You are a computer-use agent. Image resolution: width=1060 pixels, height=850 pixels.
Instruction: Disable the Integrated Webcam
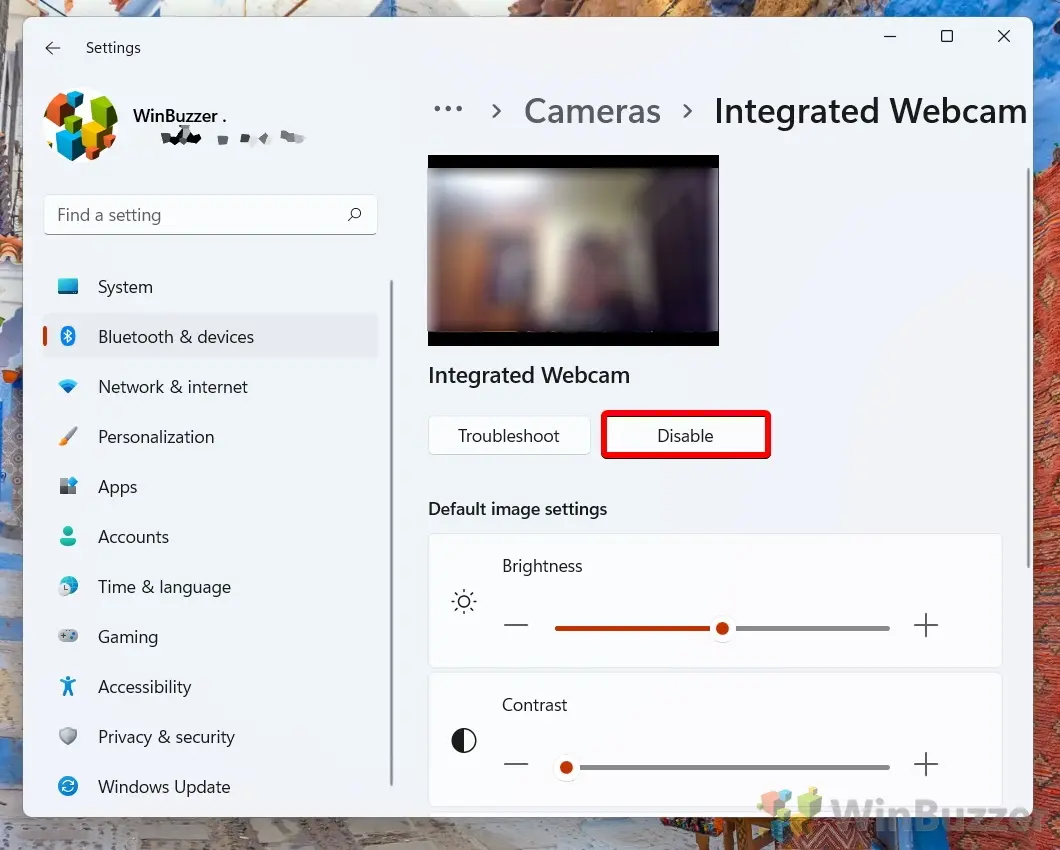pyautogui.click(x=685, y=436)
